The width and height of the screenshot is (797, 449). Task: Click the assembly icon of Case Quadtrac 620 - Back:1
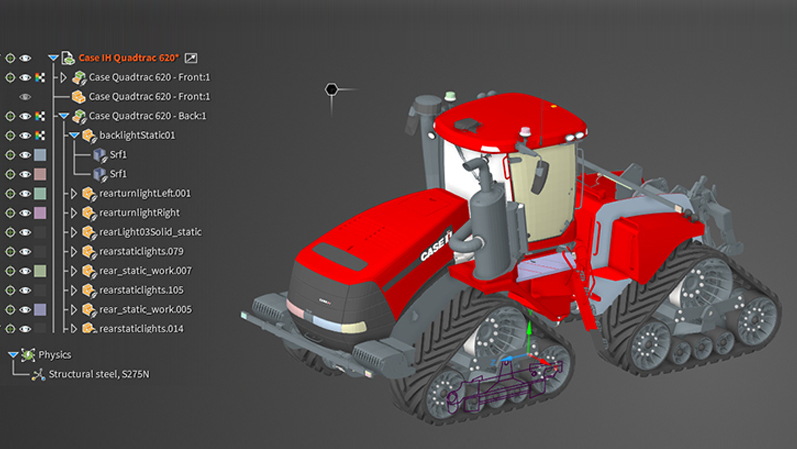coord(79,116)
